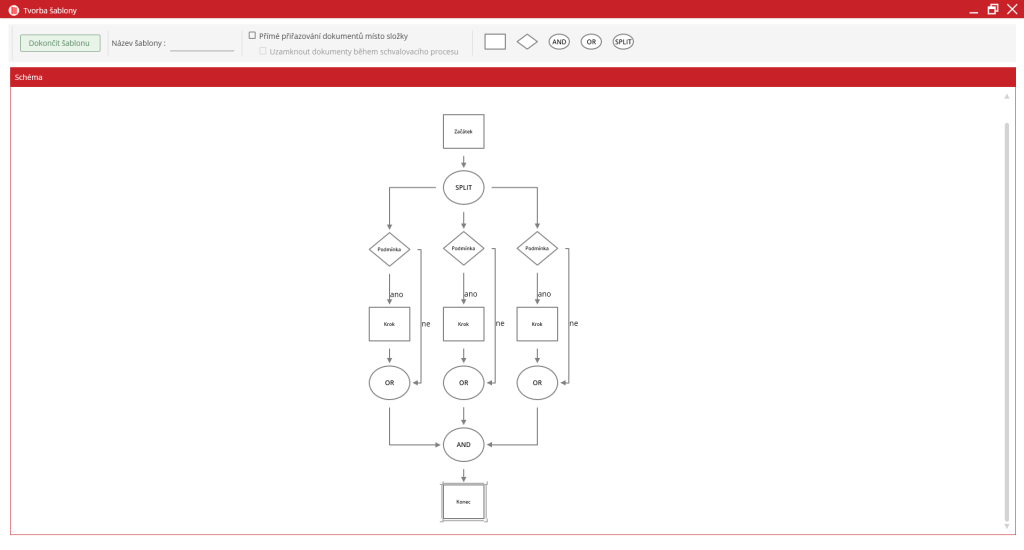This screenshot has height=550, width=1024.
Task: Click the Začátek start node
Action: (463, 131)
